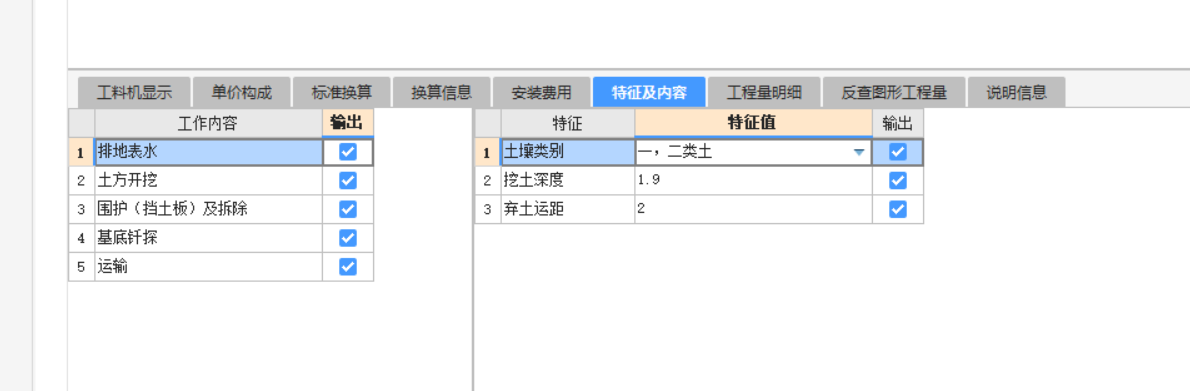Open the 单价构成 tab

click(241, 93)
